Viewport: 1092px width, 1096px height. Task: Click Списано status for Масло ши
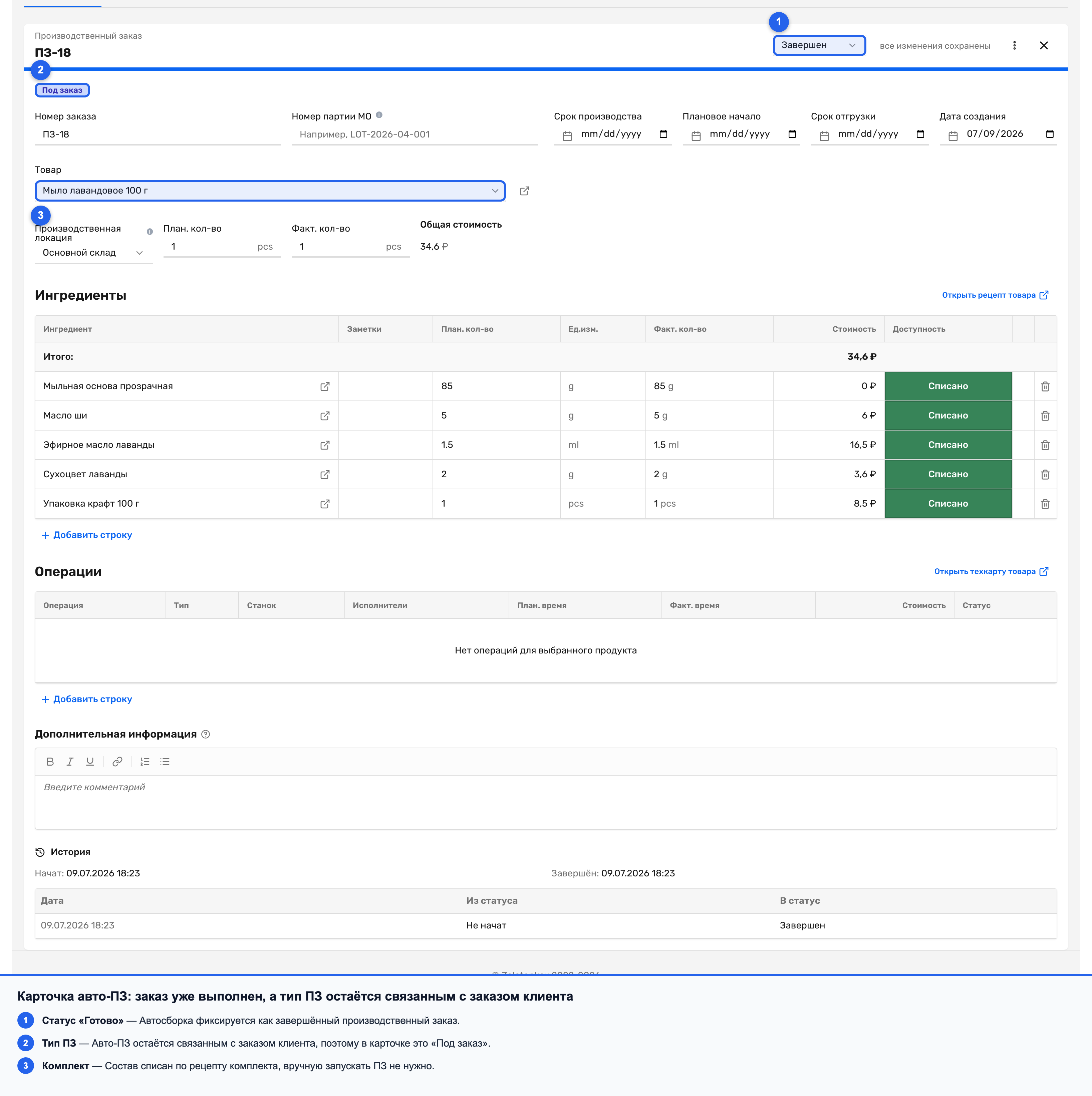948,416
